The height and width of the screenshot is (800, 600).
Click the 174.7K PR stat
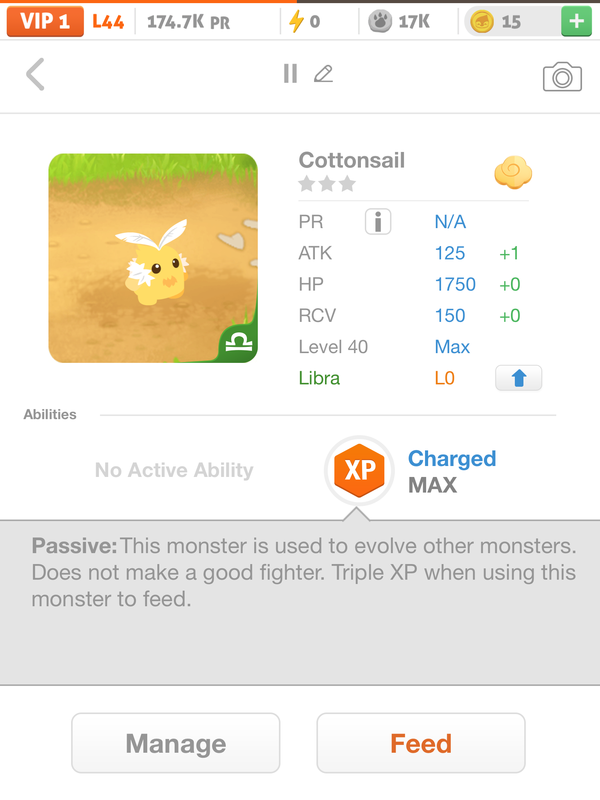pos(188,21)
